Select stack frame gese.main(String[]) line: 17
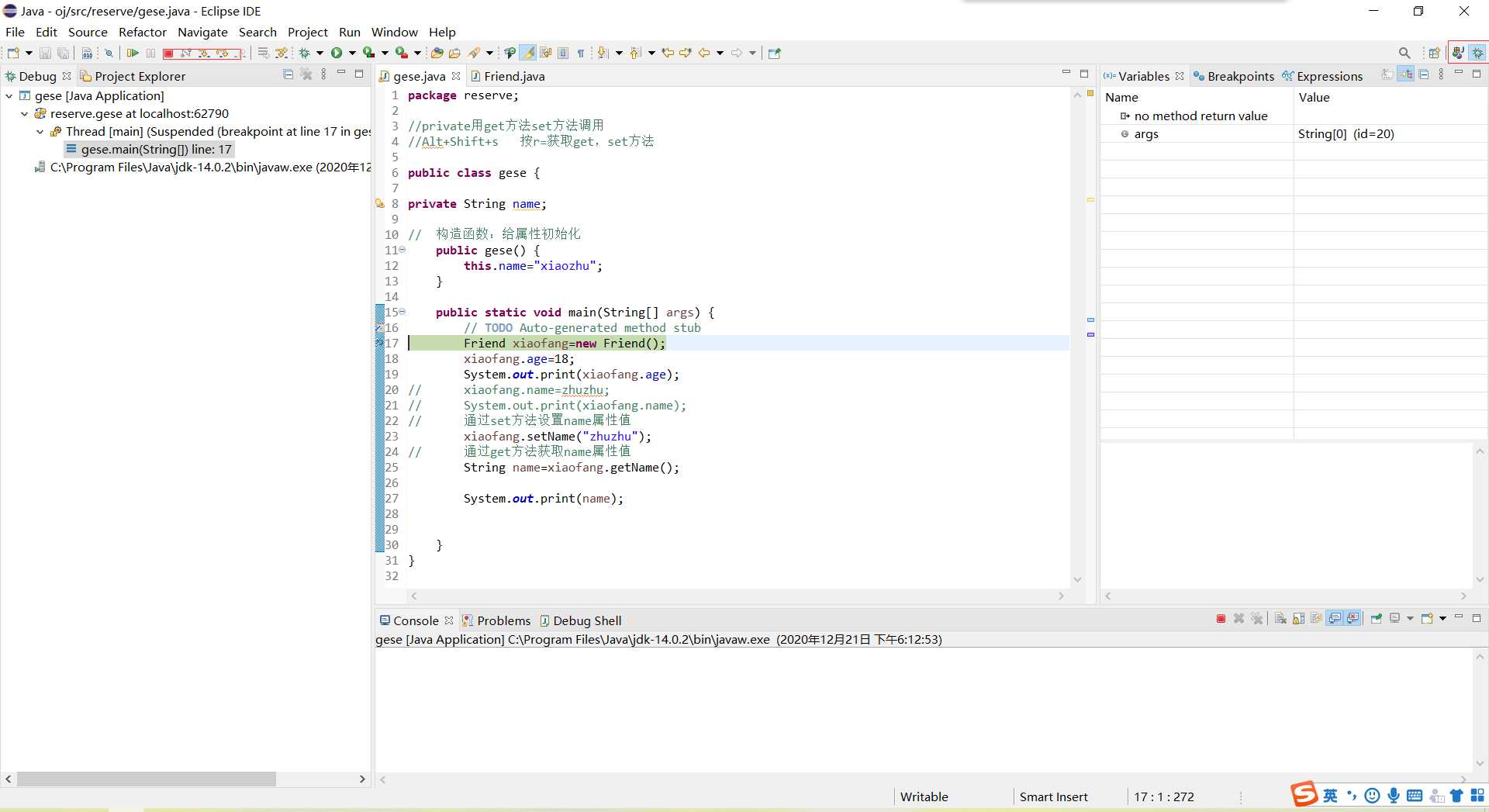1489x812 pixels. 149,150
